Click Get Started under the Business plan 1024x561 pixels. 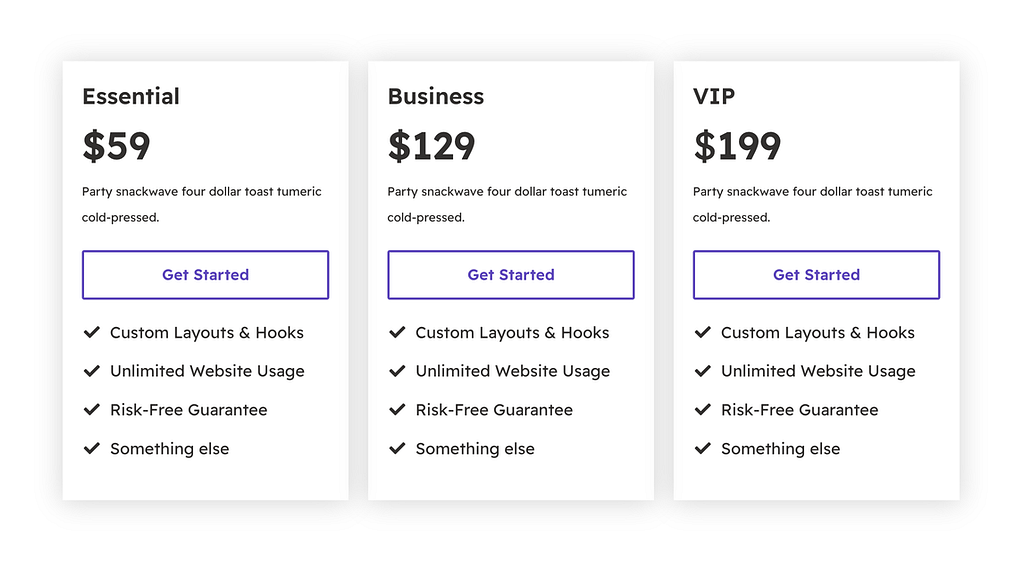511,275
